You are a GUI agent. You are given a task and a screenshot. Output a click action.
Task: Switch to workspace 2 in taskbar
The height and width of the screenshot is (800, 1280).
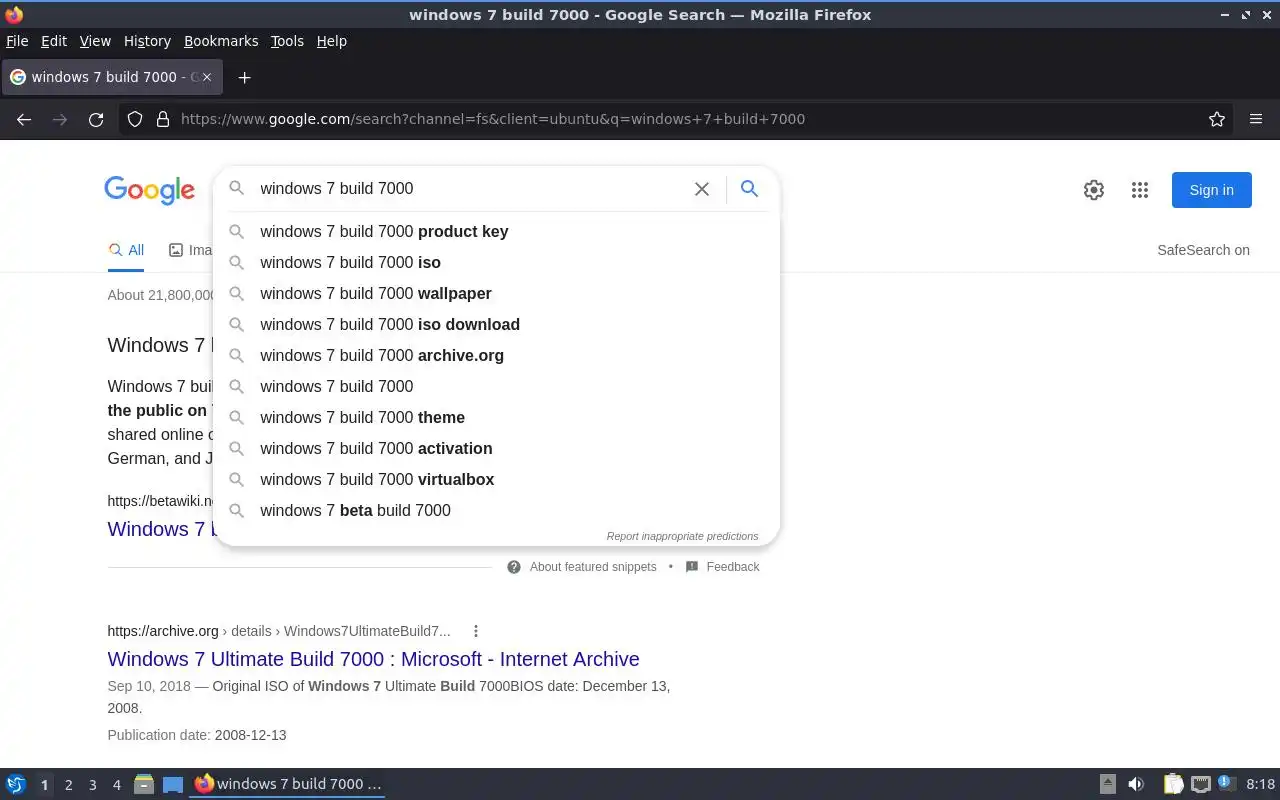[x=68, y=785]
